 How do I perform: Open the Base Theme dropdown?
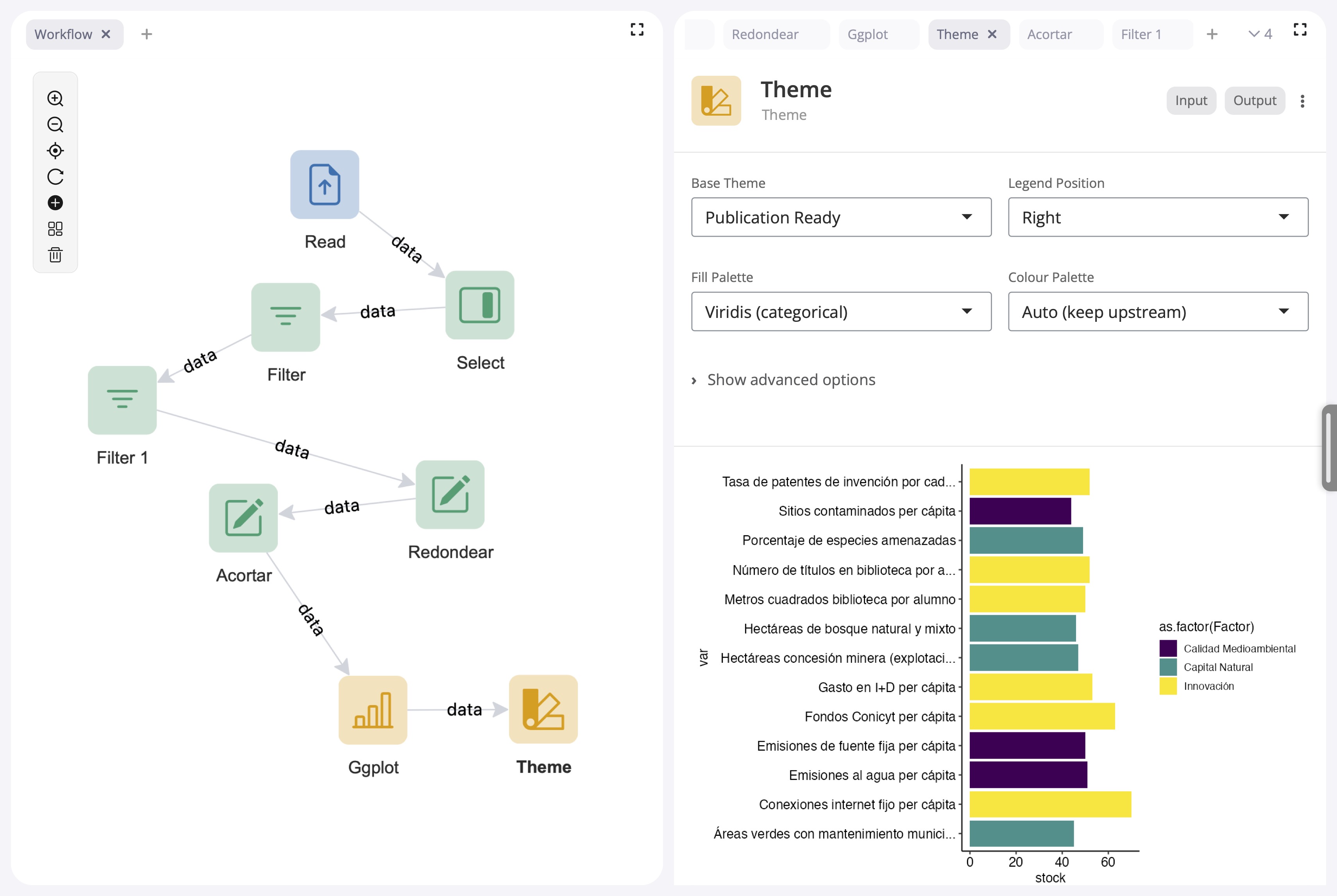tap(841, 217)
